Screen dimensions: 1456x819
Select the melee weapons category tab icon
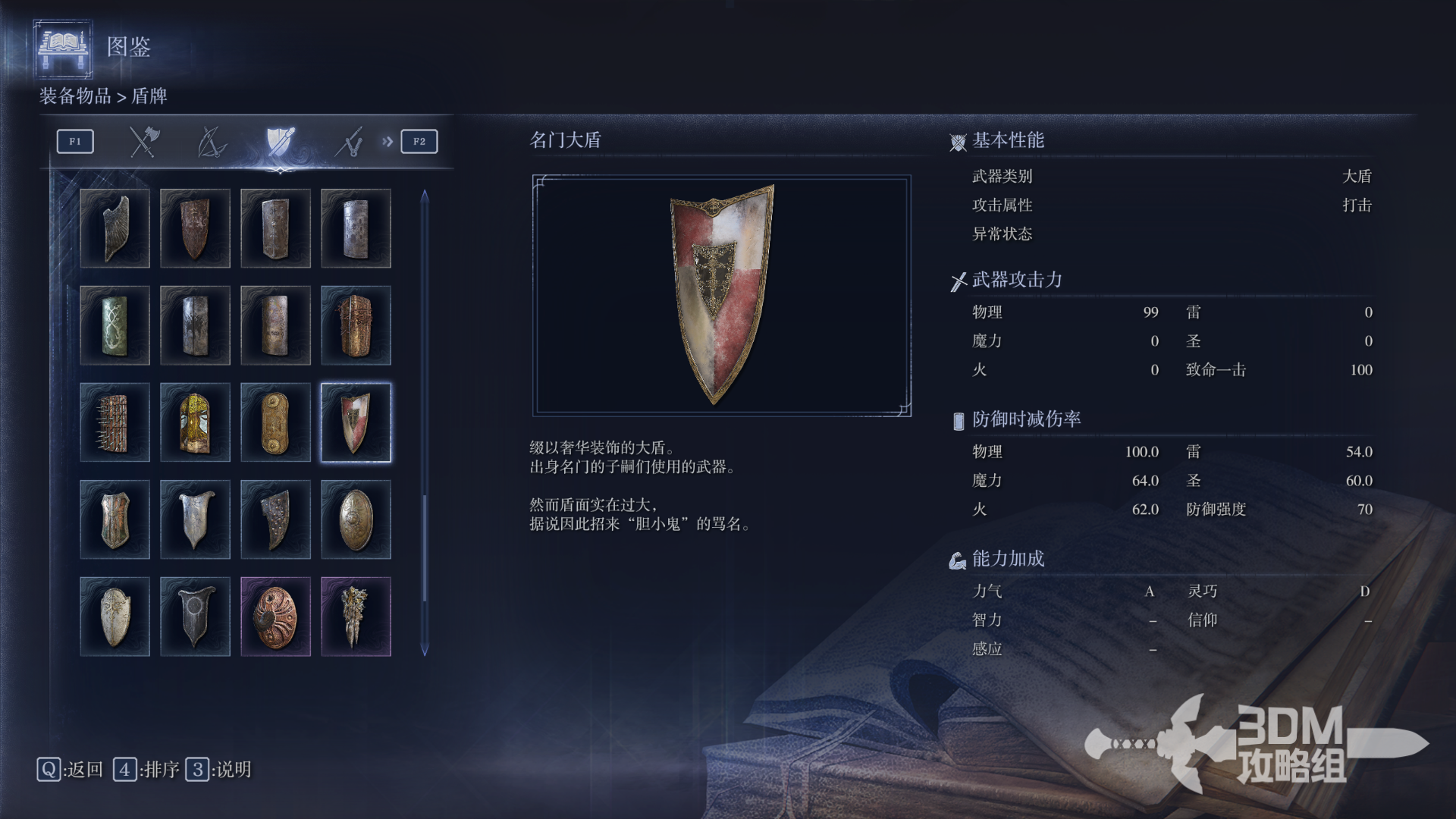[143, 142]
